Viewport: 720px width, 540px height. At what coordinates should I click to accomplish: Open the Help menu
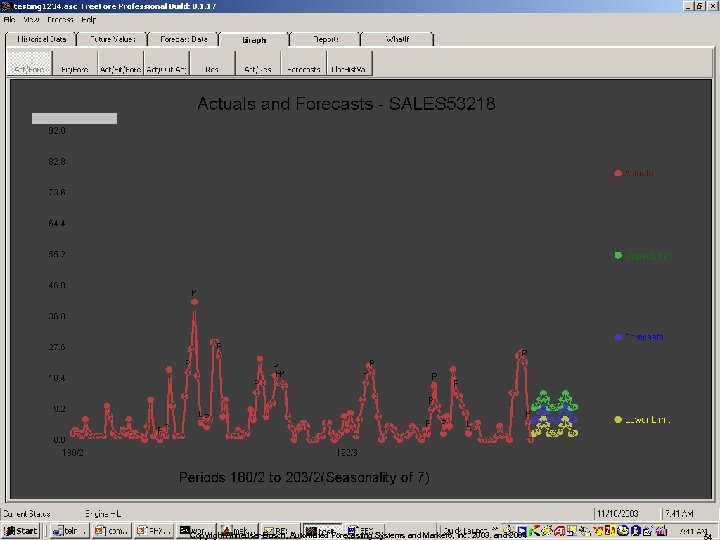click(89, 20)
